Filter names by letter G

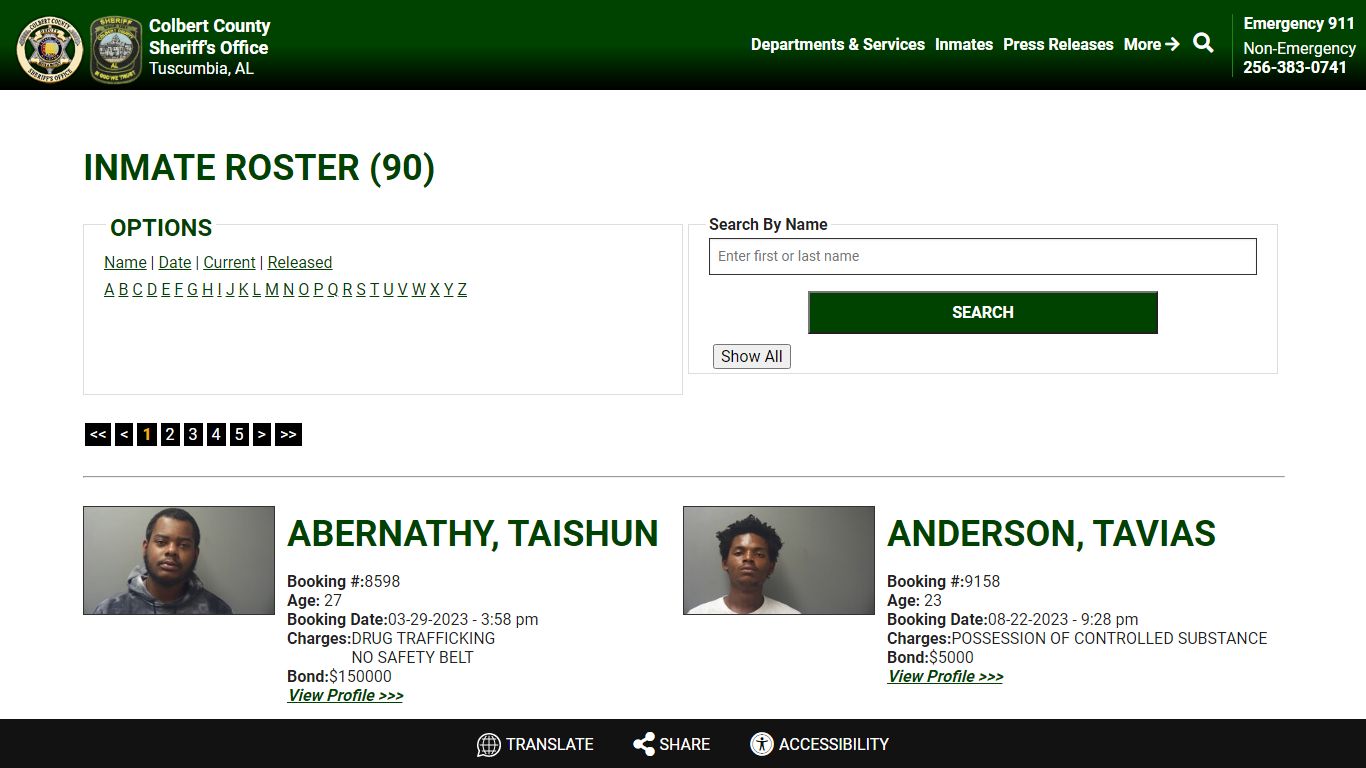[x=192, y=289]
